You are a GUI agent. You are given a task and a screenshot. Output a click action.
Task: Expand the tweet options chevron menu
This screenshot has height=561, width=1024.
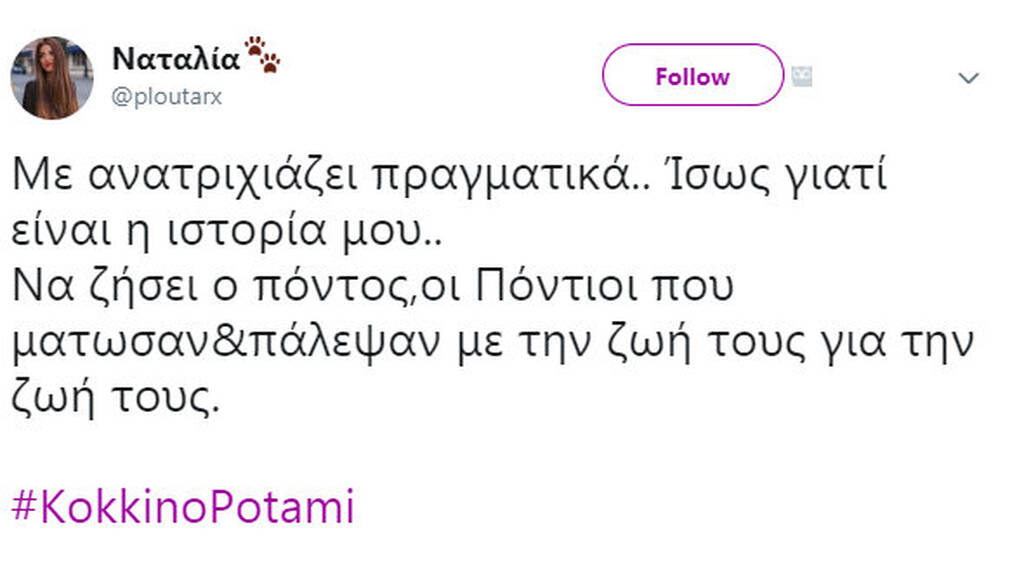click(x=968, y=78)
